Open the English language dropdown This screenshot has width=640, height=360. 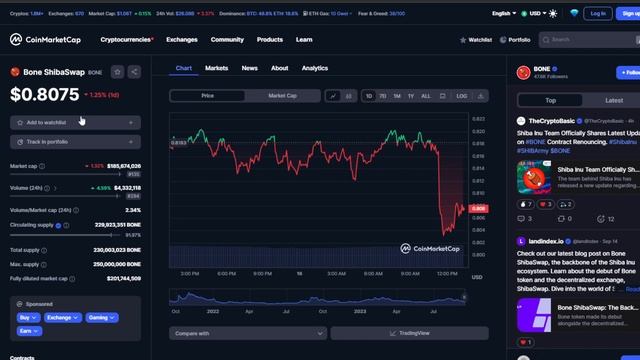504,13
